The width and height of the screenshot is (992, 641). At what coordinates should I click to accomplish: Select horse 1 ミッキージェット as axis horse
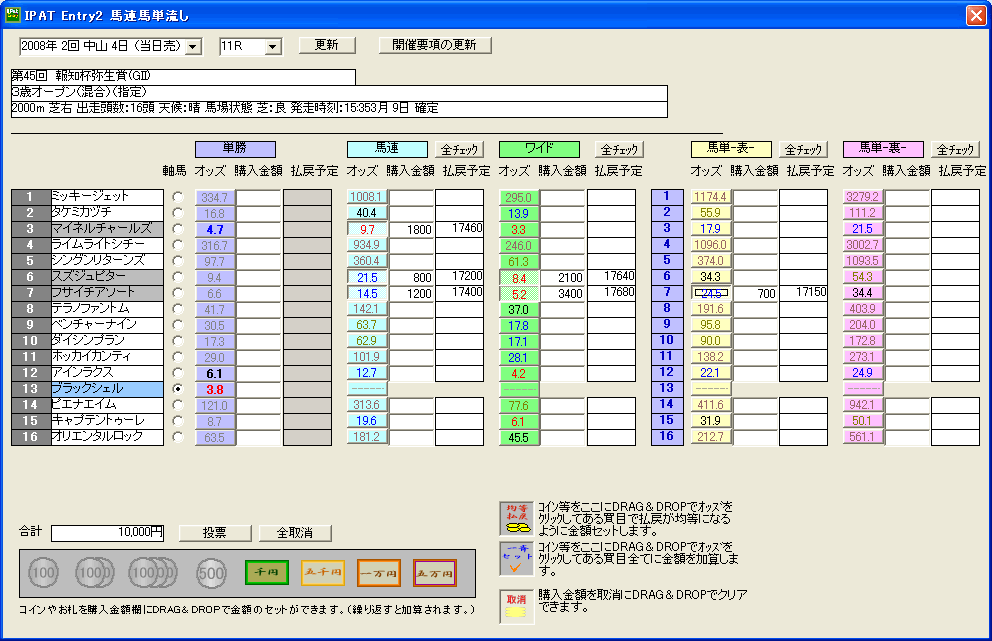178,197
